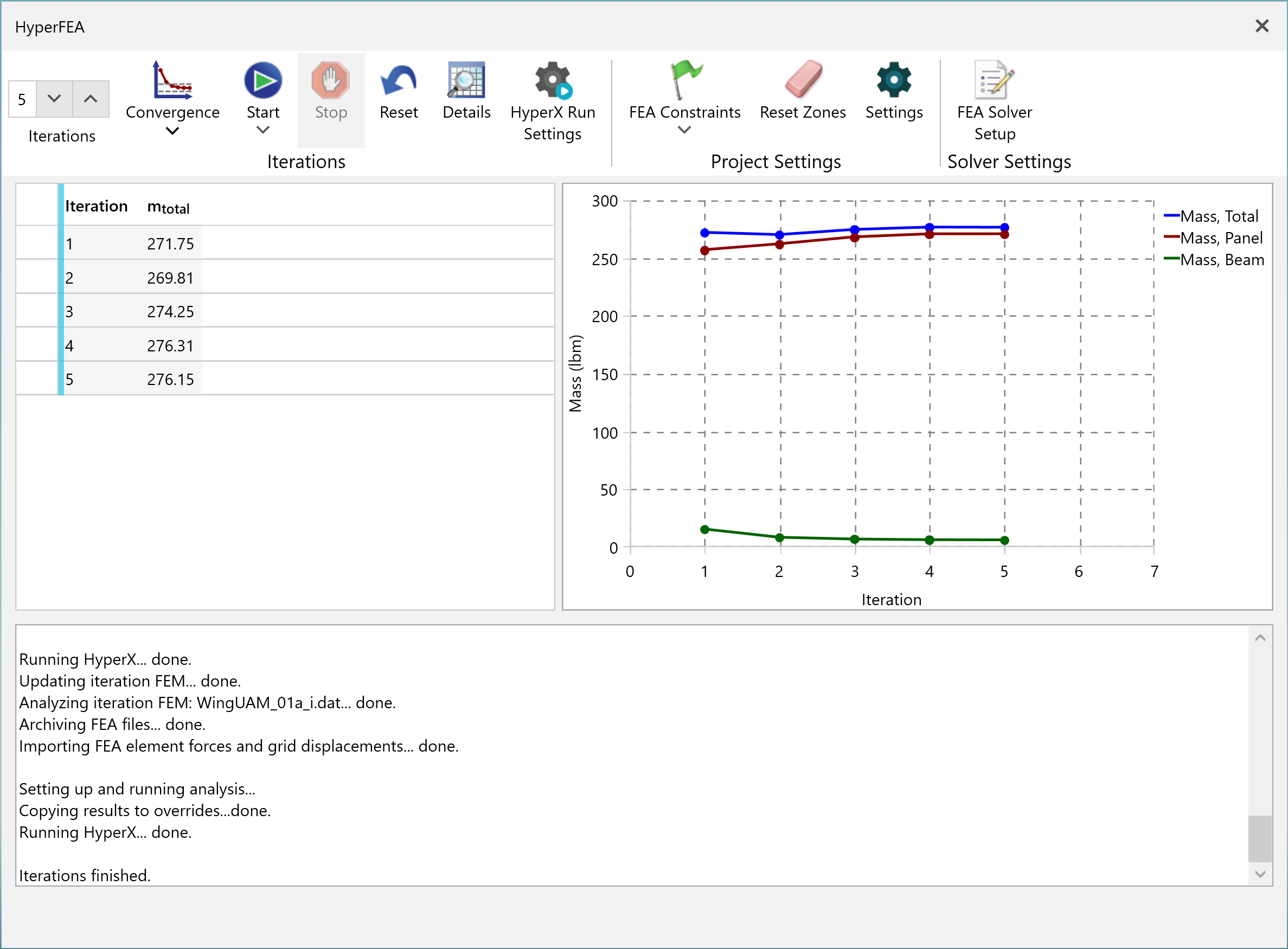Screen dimensions: 1288x949
Task: Click the Mass (lbm) axis title
Action: tap(575, 374)
